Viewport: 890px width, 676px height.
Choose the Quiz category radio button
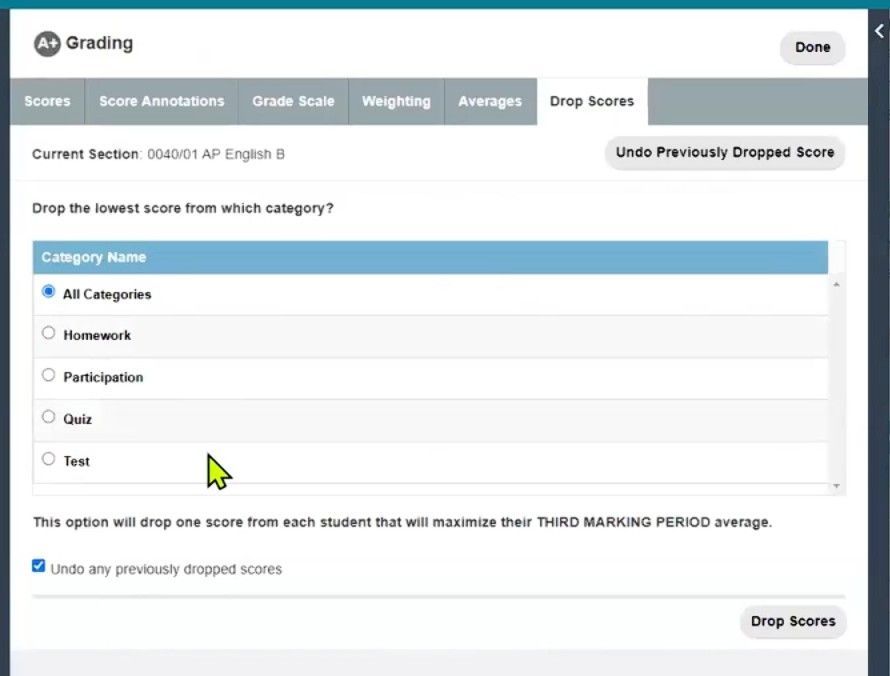coord(48,416)
